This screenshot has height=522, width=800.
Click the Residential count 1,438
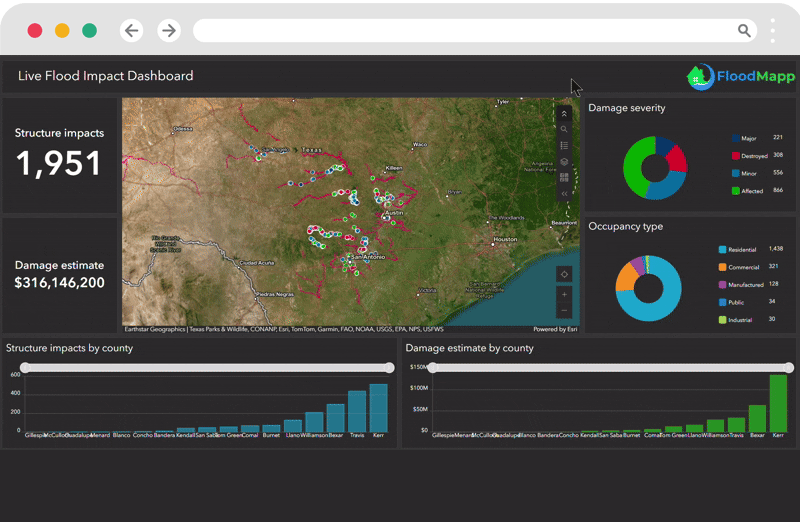point(776,249)
